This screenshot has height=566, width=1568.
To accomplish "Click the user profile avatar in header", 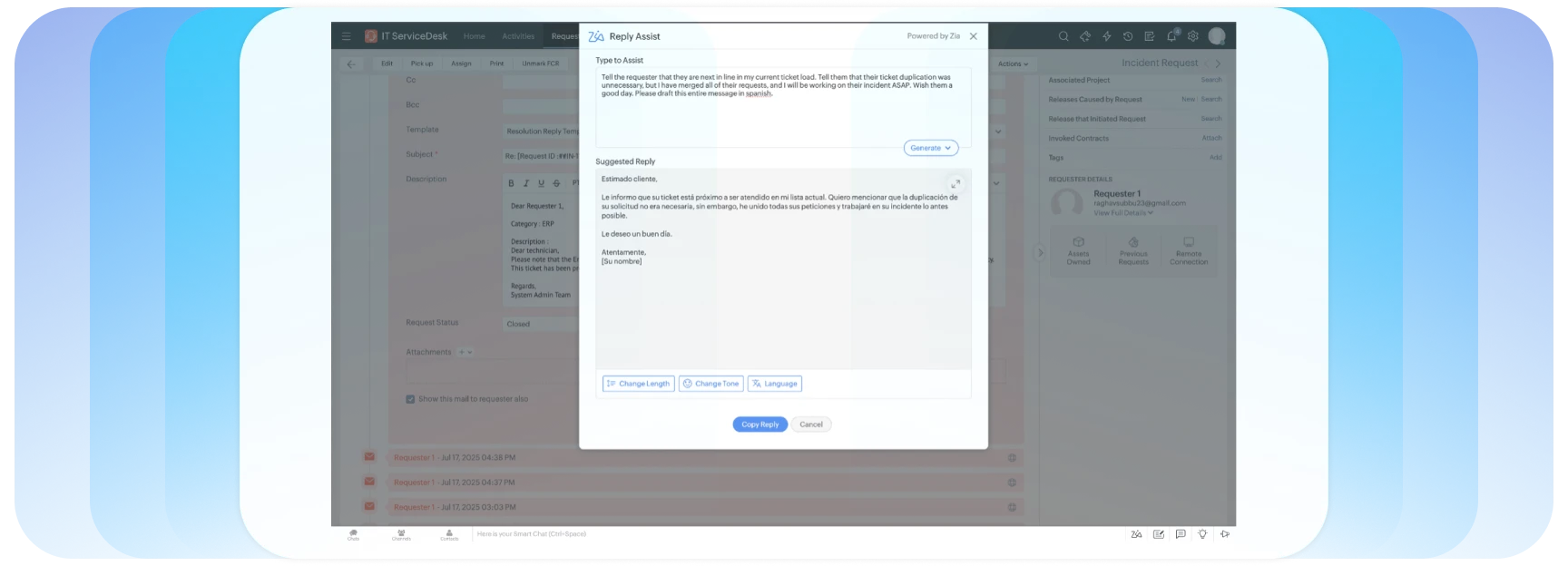I will pyautogui.click(x=1217, y=36).
